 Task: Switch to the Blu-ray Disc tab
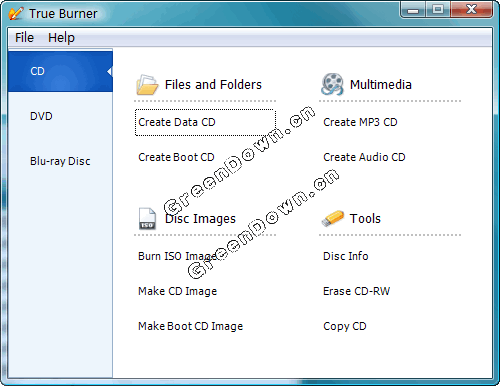point(60,161)
